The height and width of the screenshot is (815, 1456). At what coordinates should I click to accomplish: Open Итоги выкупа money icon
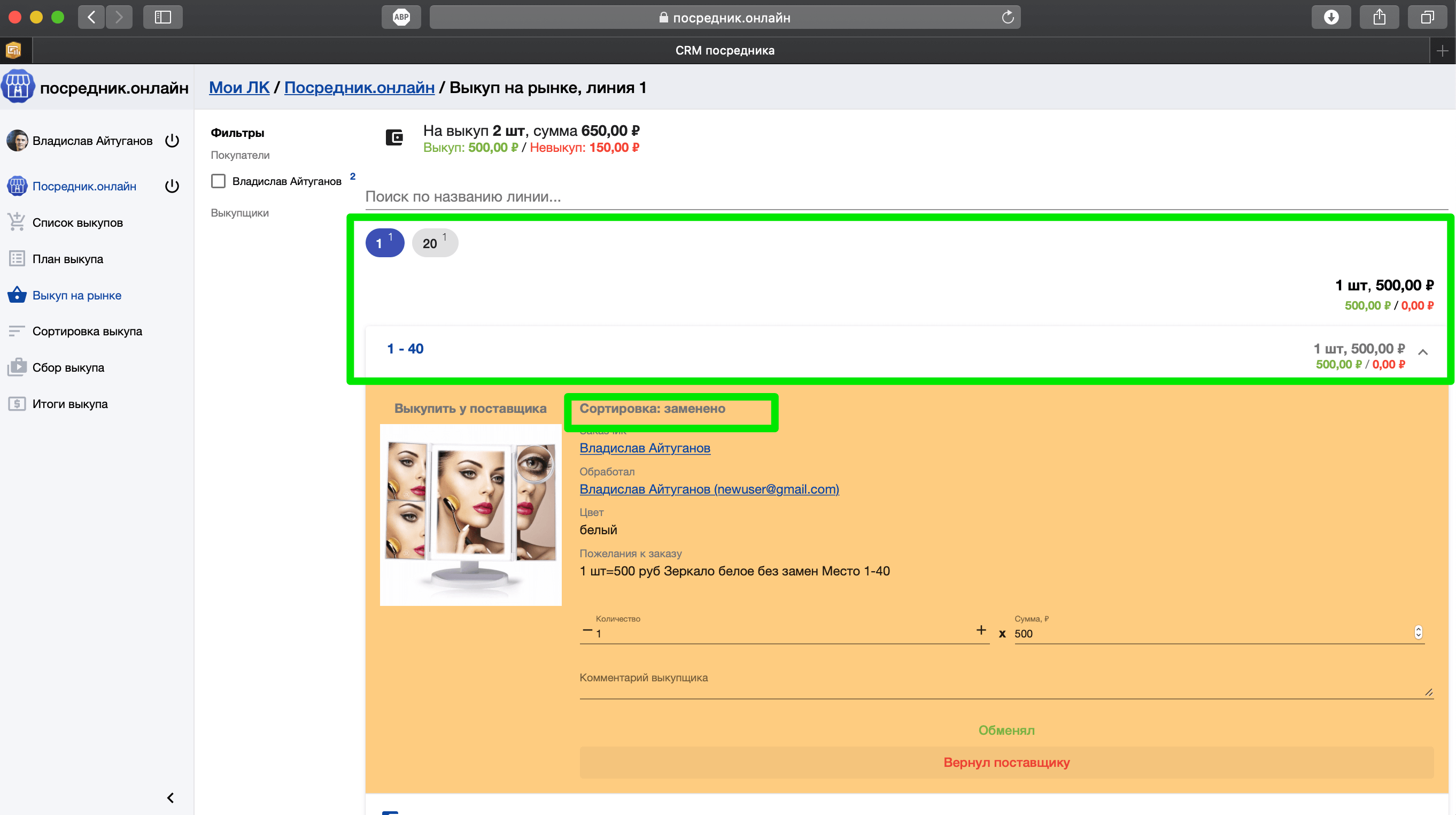[x=17, y=404]
